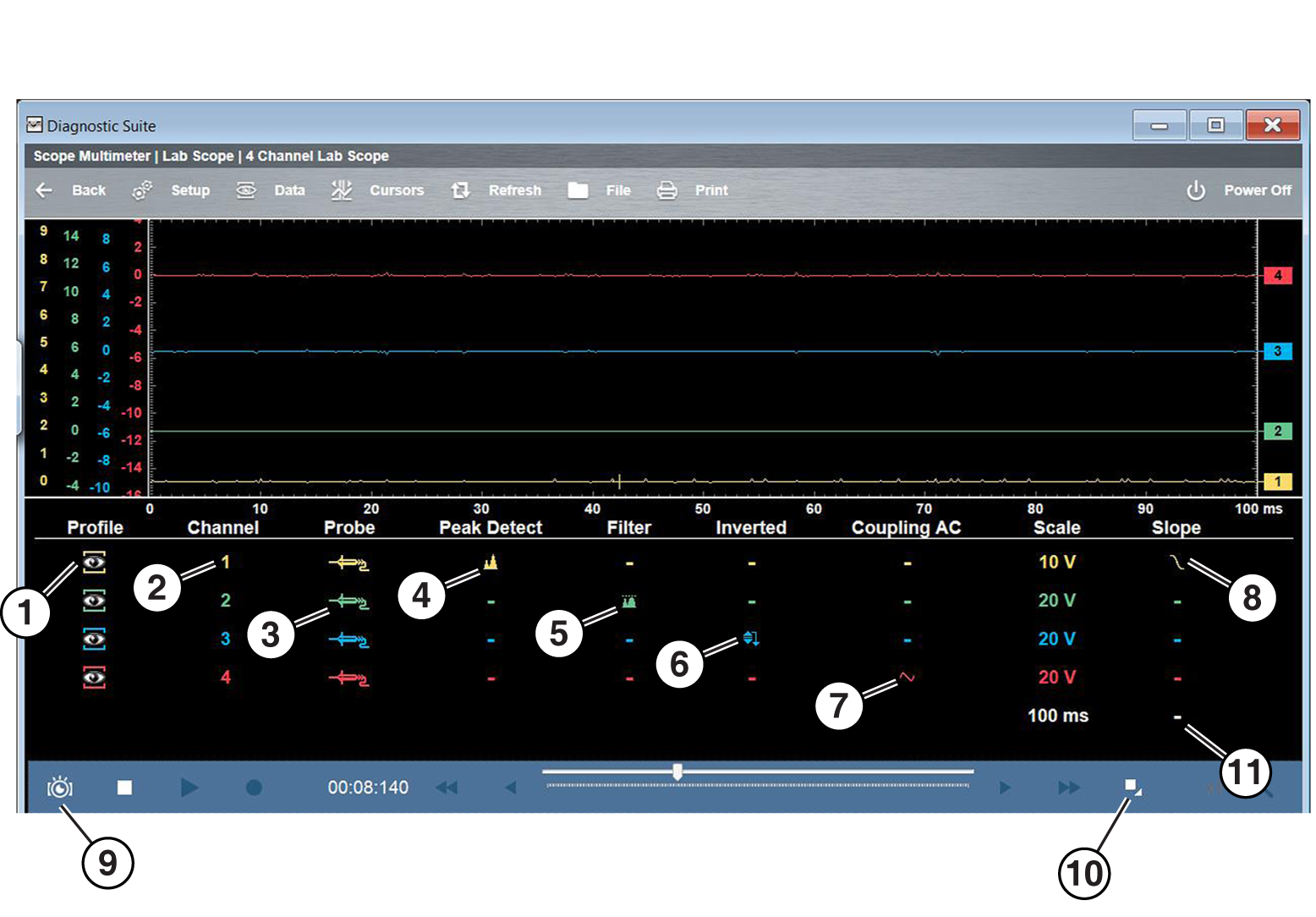Toggle channel 4 red eye visibility

tap(94, 677)
